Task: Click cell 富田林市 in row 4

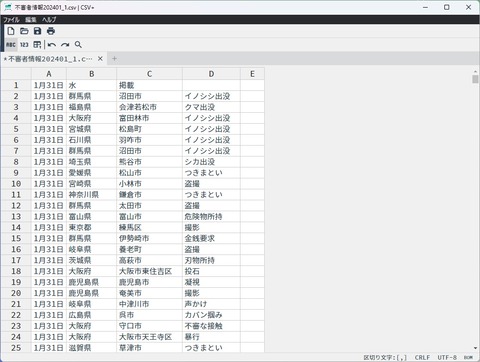Action: 149,118
